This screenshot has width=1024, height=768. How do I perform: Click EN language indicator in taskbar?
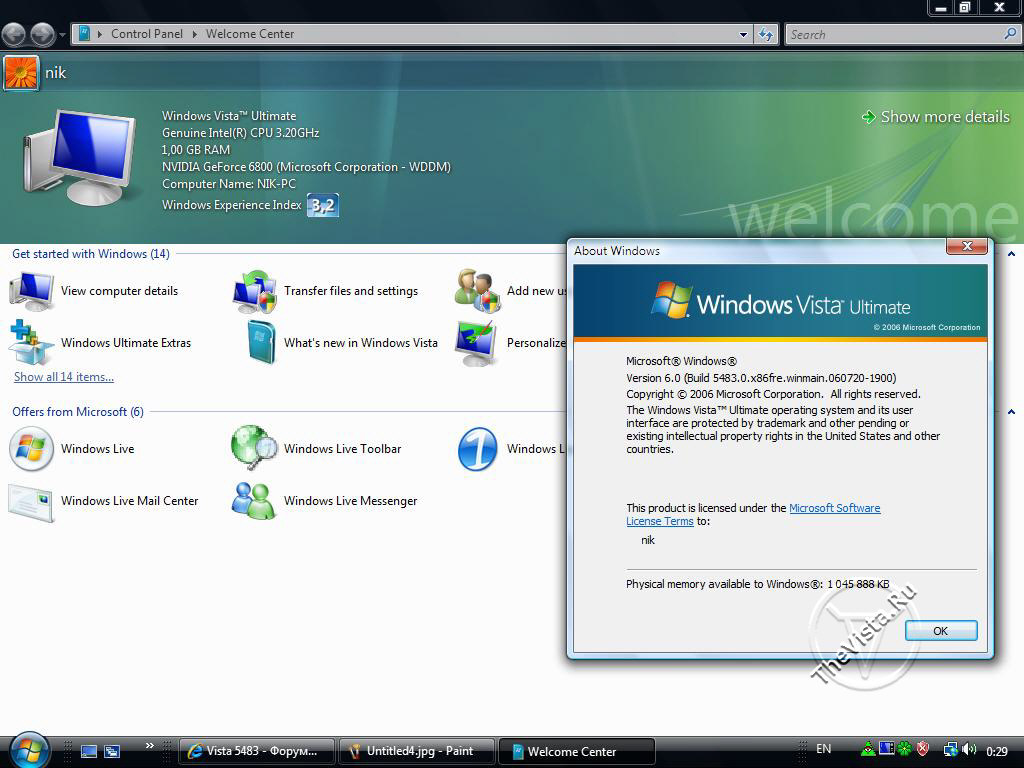pos(824,749)
